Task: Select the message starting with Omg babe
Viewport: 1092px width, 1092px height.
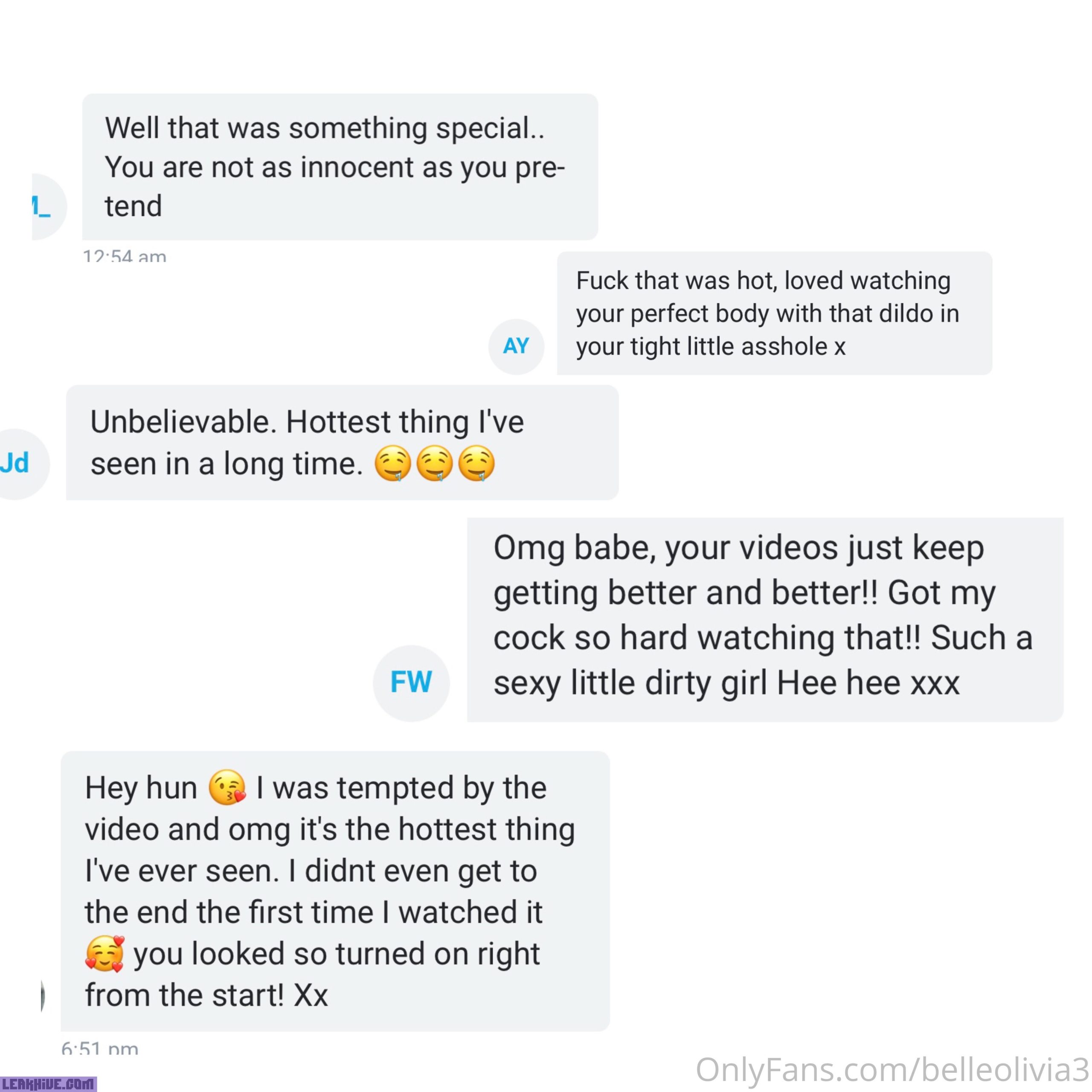Action: coord(765,619)
